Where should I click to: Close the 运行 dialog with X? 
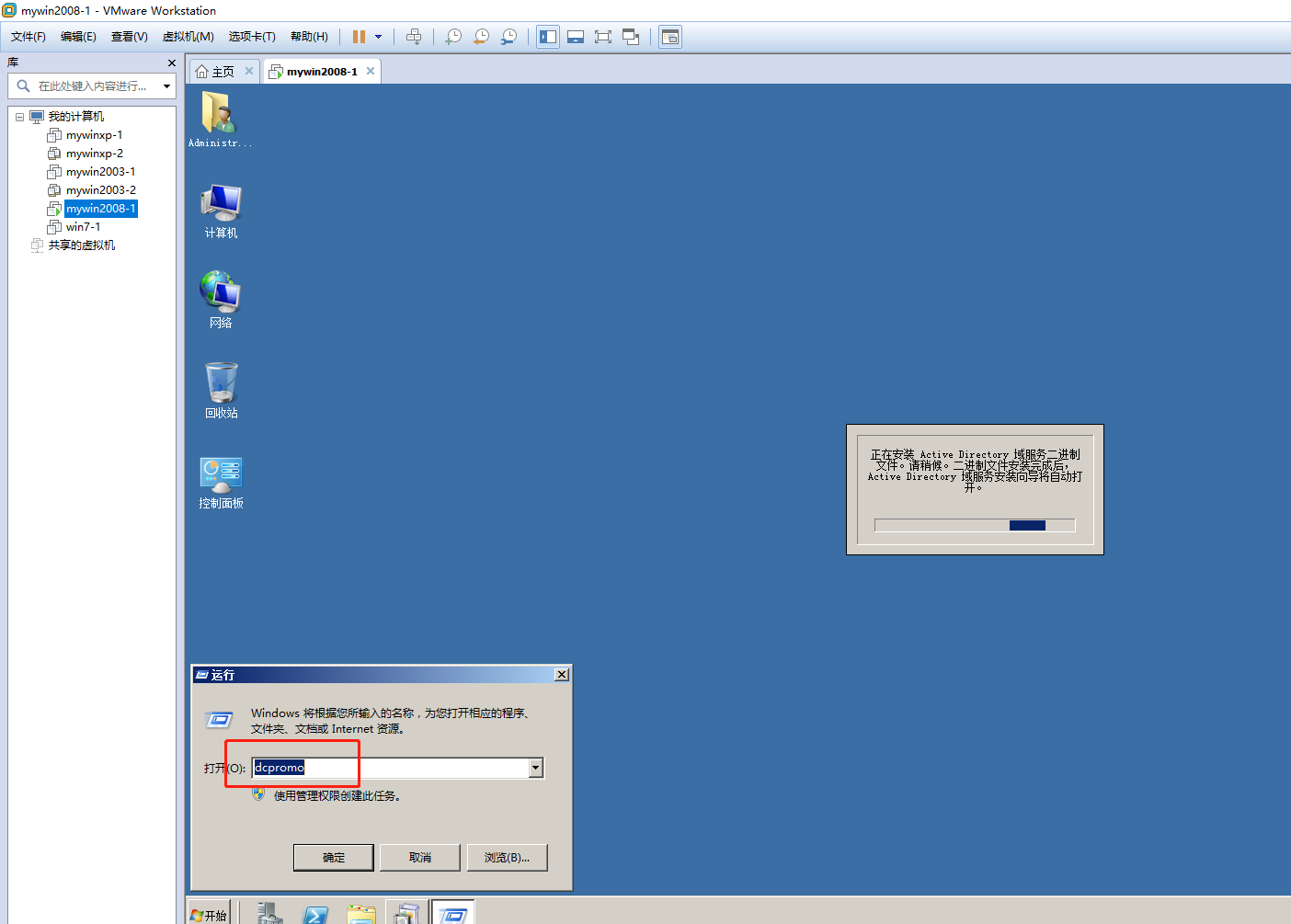click(562, 675)
